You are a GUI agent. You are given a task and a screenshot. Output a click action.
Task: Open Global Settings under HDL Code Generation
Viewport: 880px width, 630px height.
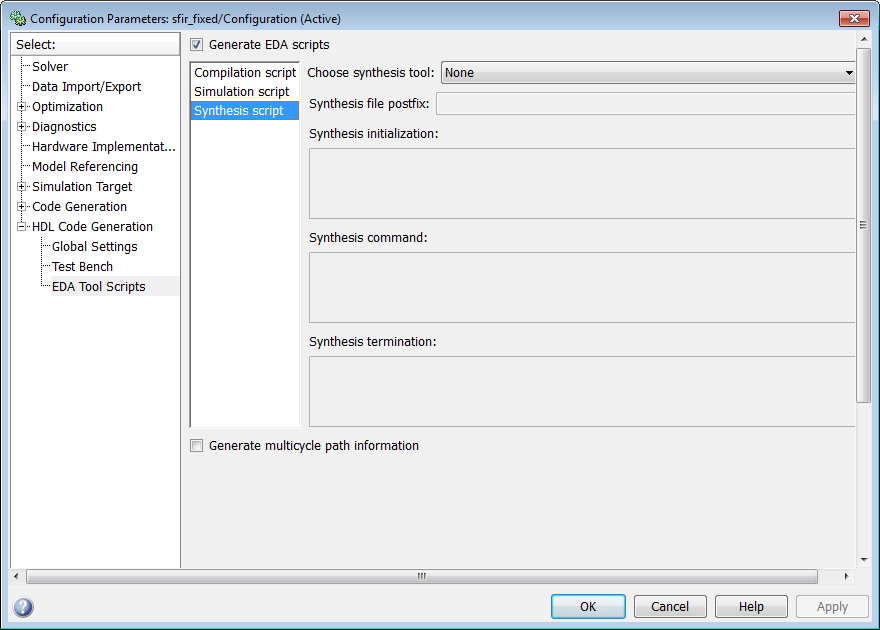[x=94, y=246]
